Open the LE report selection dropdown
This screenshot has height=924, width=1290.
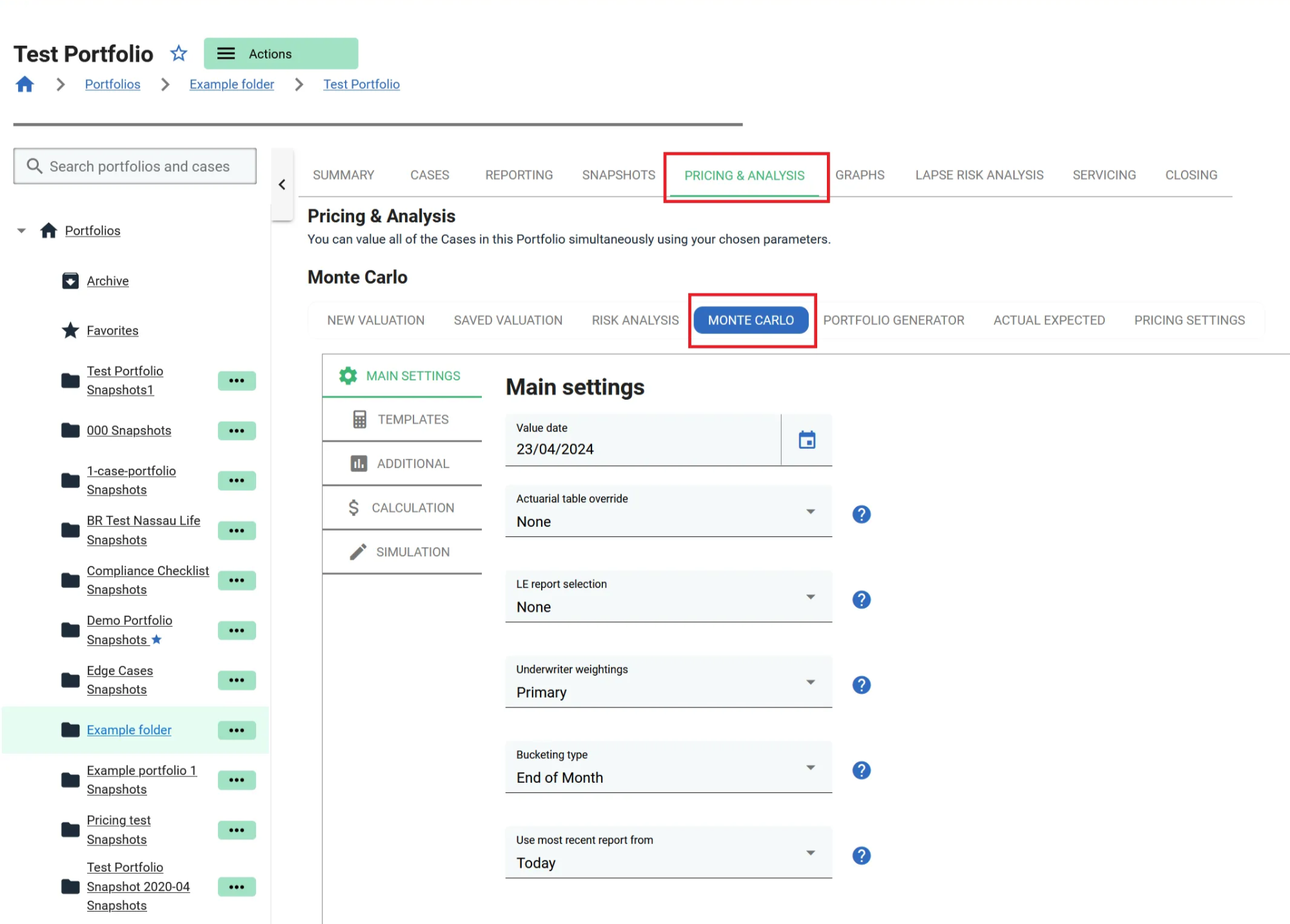(668, 597)
